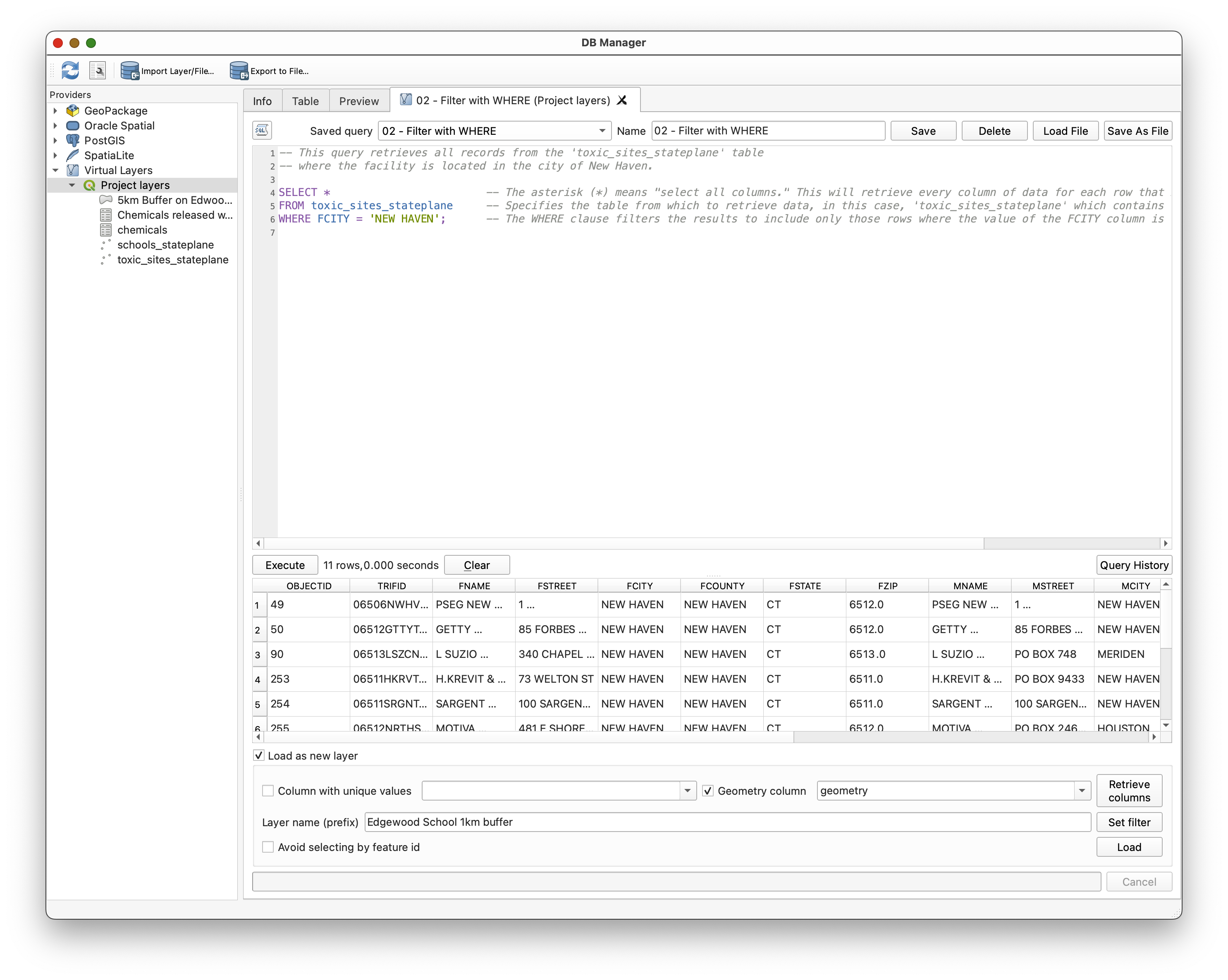
Task: Open the SQL Window toolbar icon
Action: (x=98, y=71)
